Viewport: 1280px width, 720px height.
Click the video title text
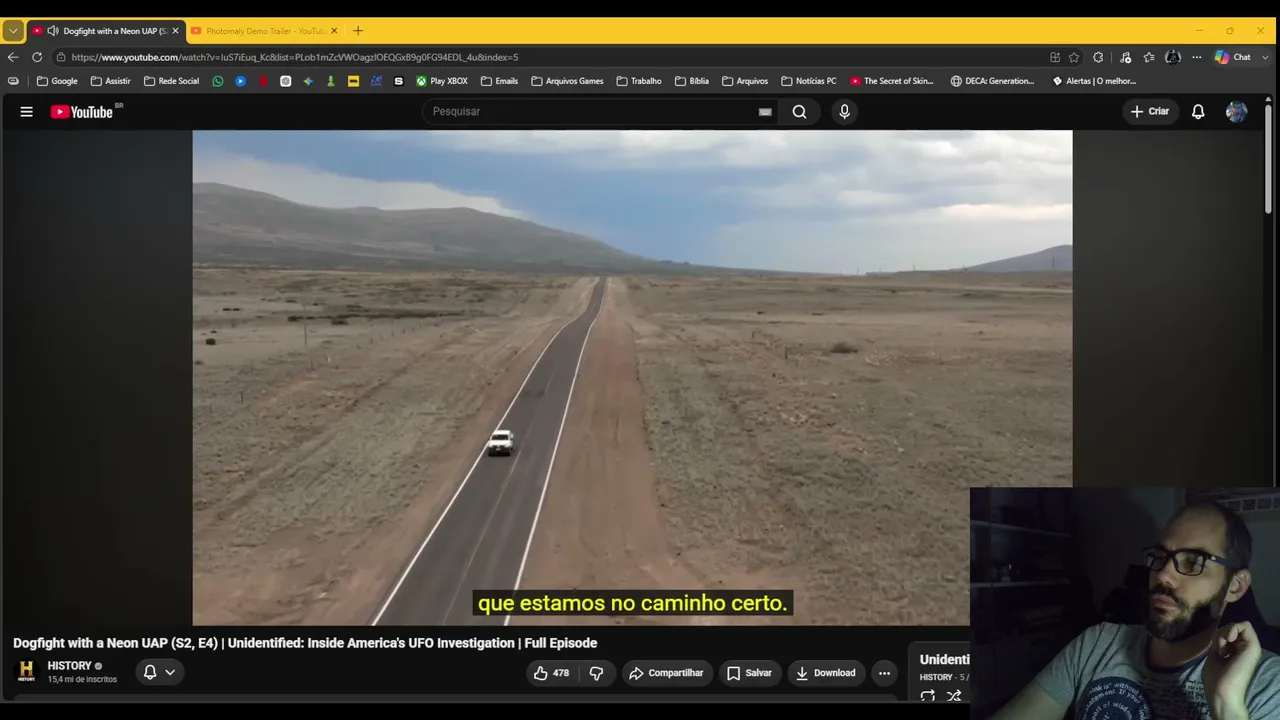click(x=305, y=643)
